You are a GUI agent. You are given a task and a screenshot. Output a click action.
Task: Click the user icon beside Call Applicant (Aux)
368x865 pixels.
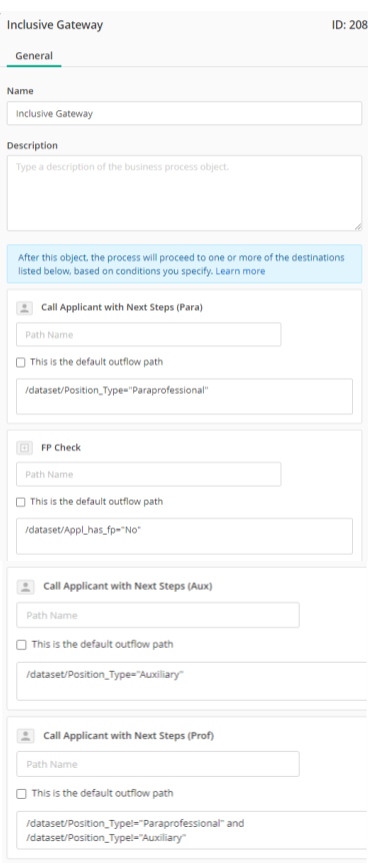25,587
